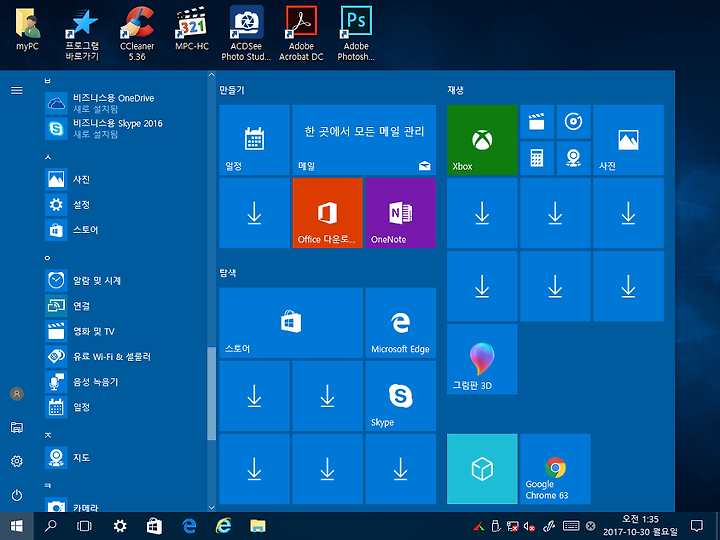Open the small Groove music tile
The image size is (720, 540).
click(x=574, y=122)
